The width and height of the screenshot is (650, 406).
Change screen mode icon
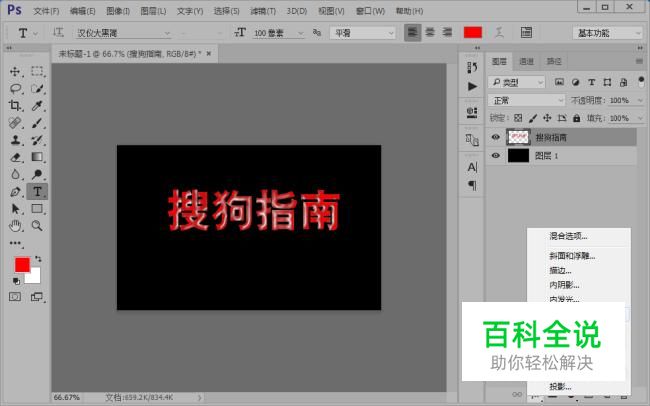point(37,297)
